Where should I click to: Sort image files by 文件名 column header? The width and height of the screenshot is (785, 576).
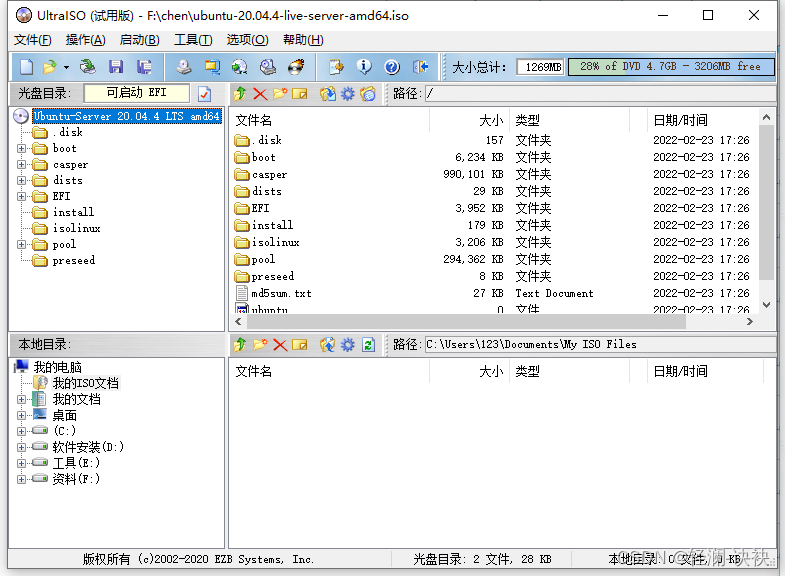329,120
